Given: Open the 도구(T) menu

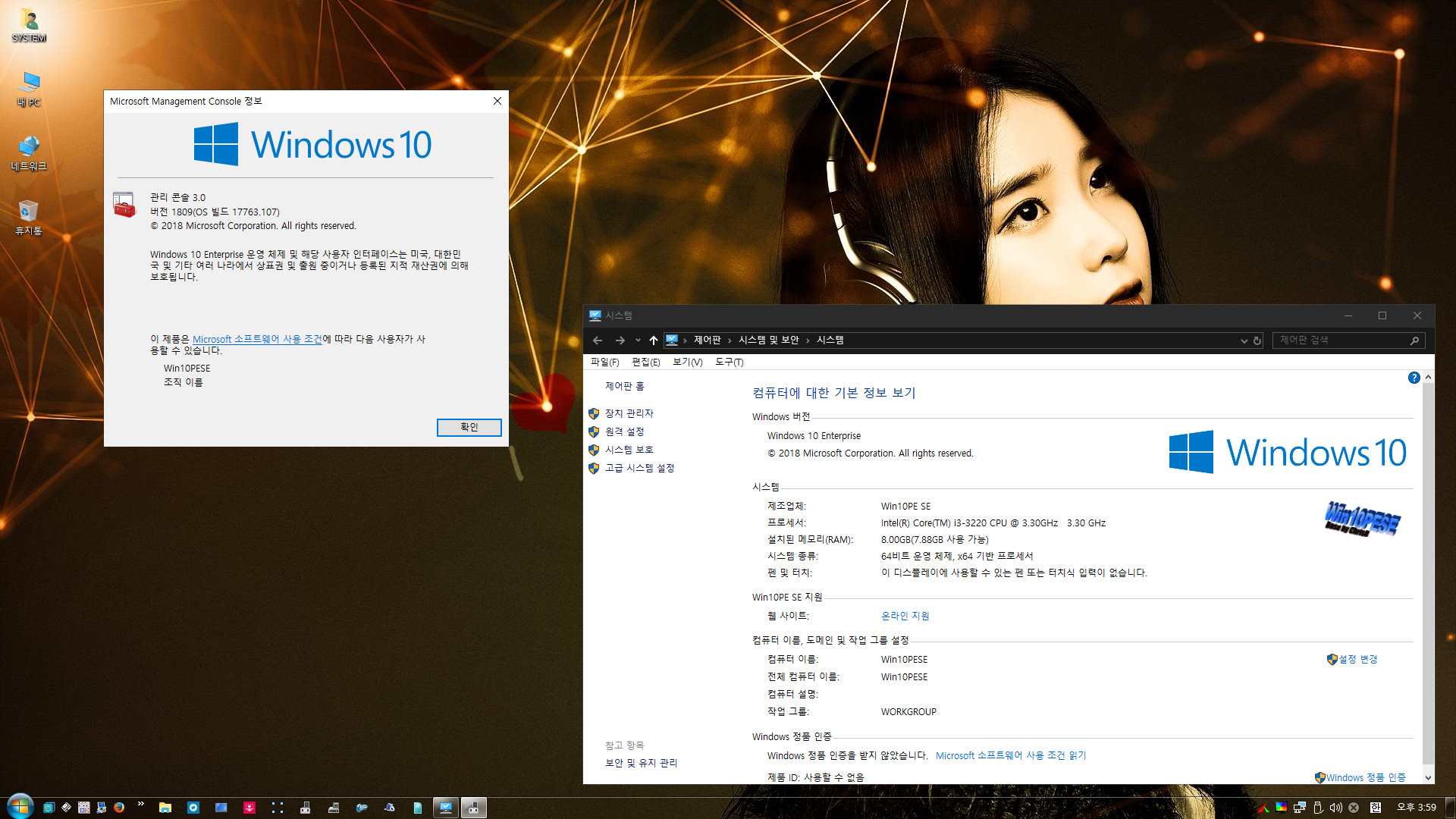Looking at the screenshot, I should (729, 362).
